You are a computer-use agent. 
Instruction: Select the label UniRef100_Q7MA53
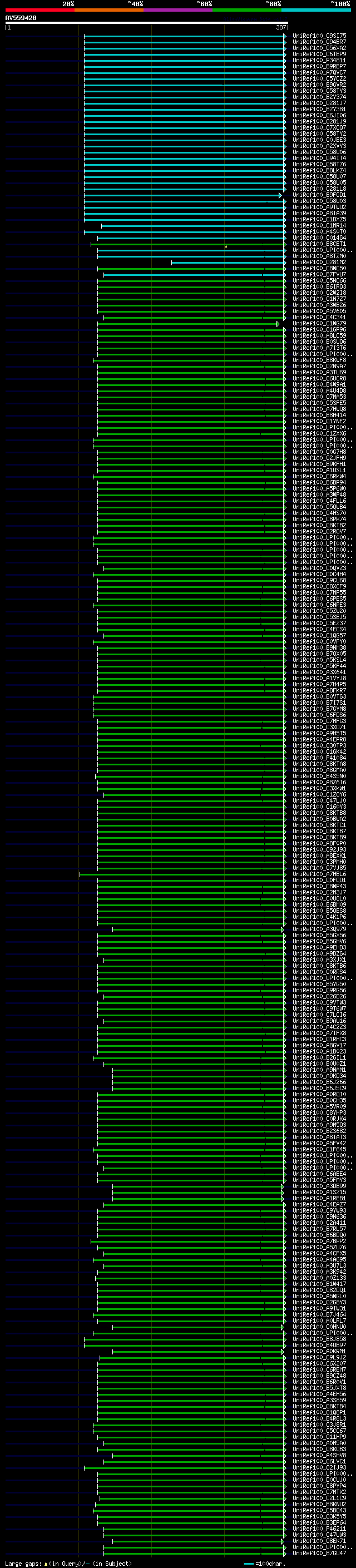[319, 397]
